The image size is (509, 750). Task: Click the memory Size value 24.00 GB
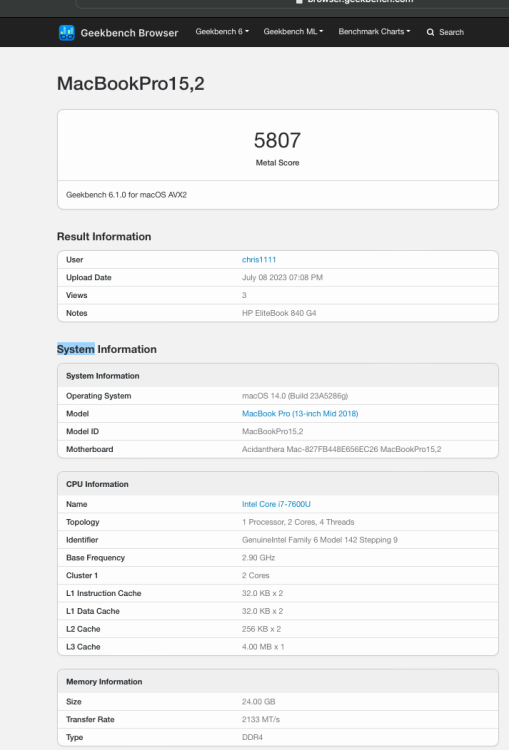click(x=258, y=702)
